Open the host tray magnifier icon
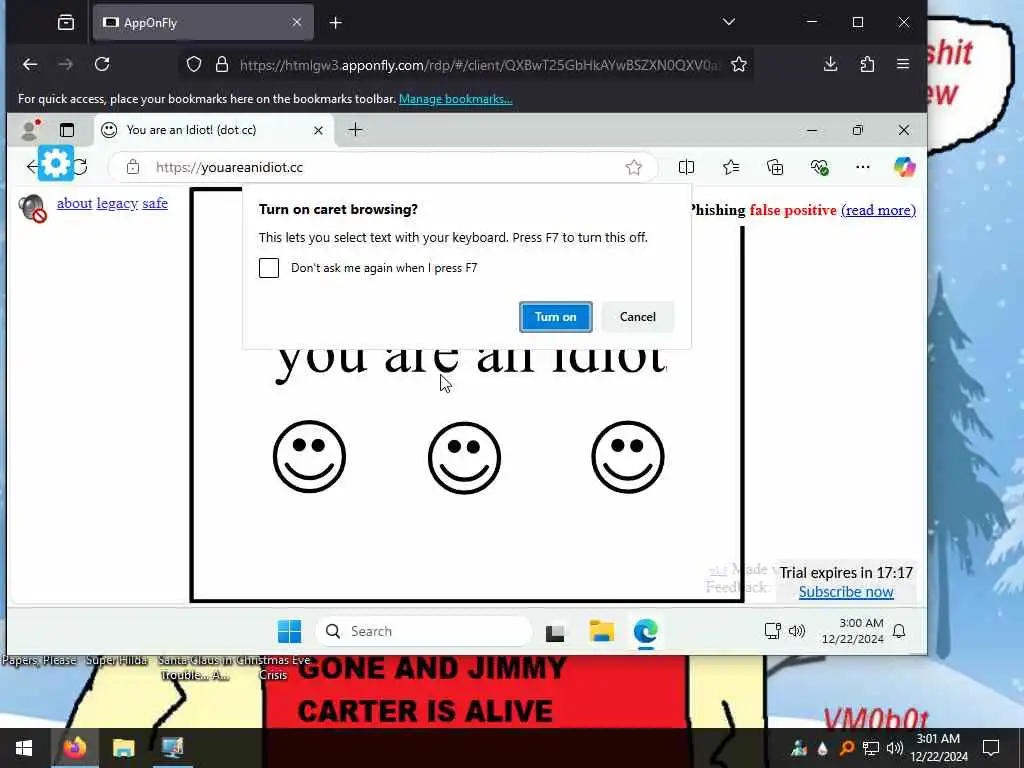Image resolution: width=1024 pixels, height=768 pixels. (x=847, y=748)
